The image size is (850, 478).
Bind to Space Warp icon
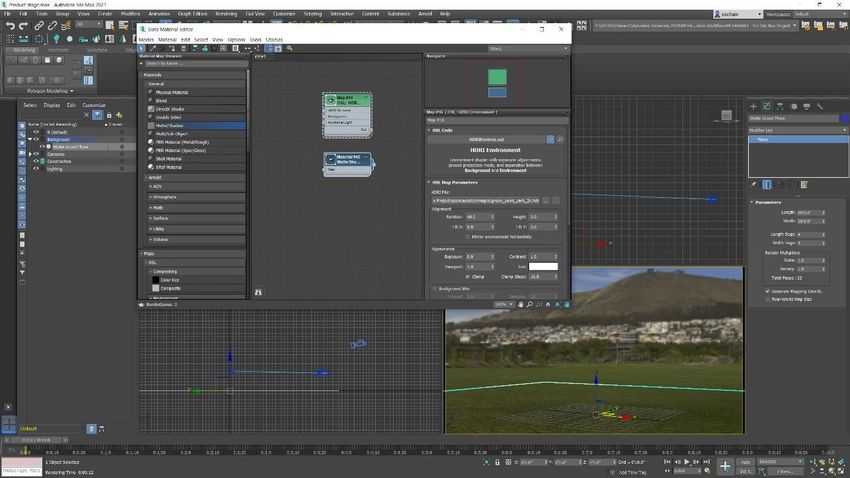click(x=66, y=25)
